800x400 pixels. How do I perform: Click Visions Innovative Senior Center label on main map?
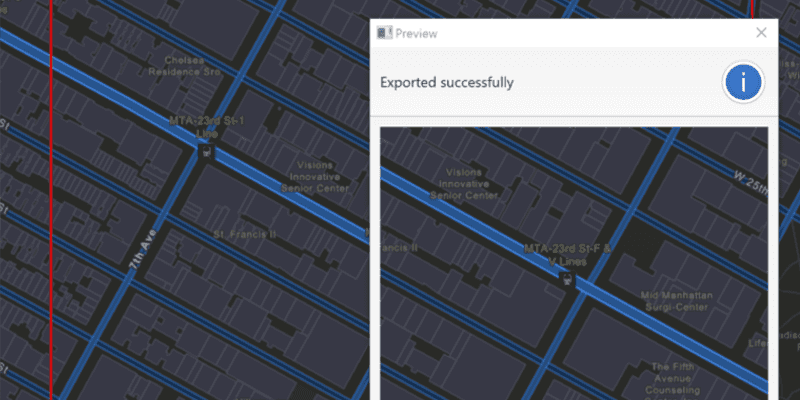pos(315,177)
